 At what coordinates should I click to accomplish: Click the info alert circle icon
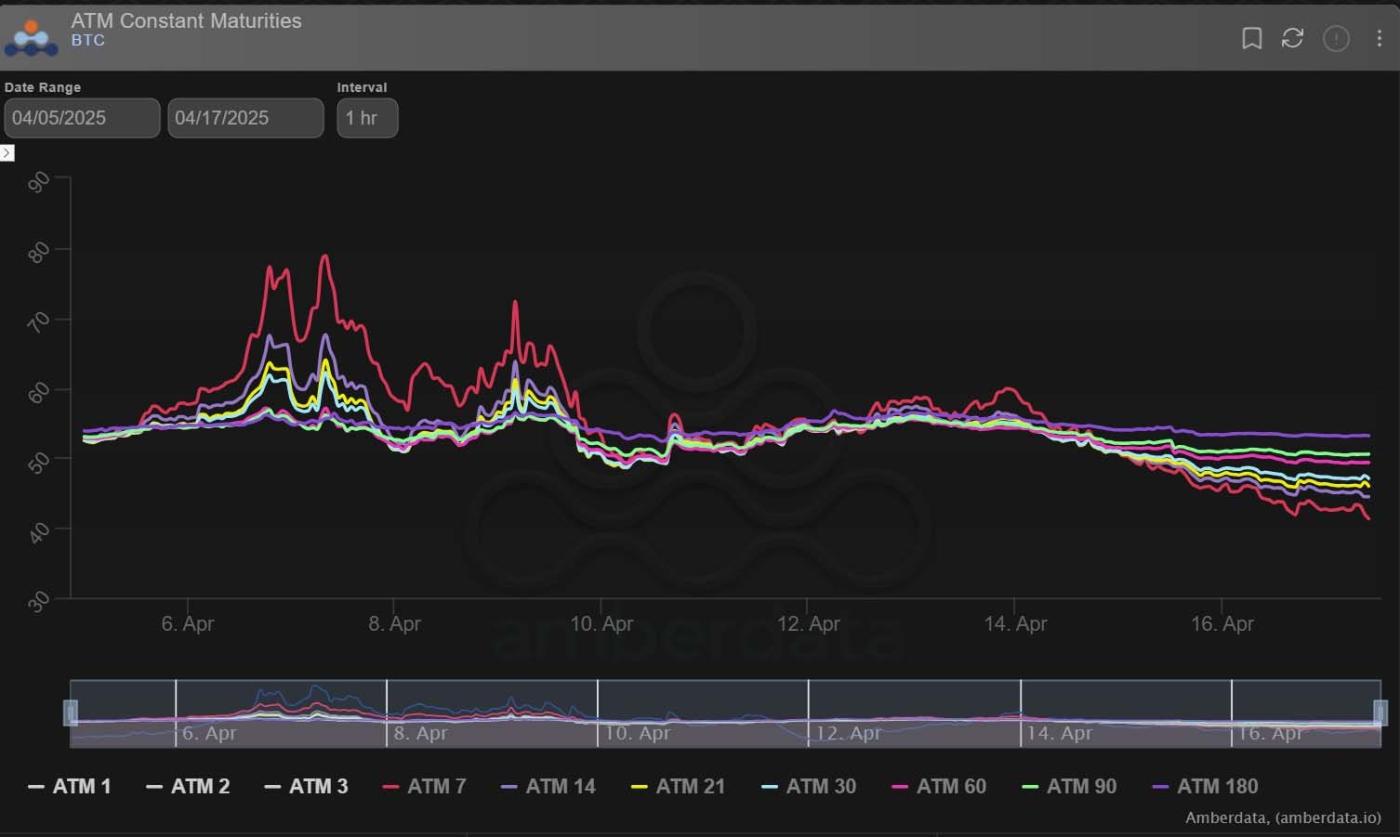(1336, 38)
